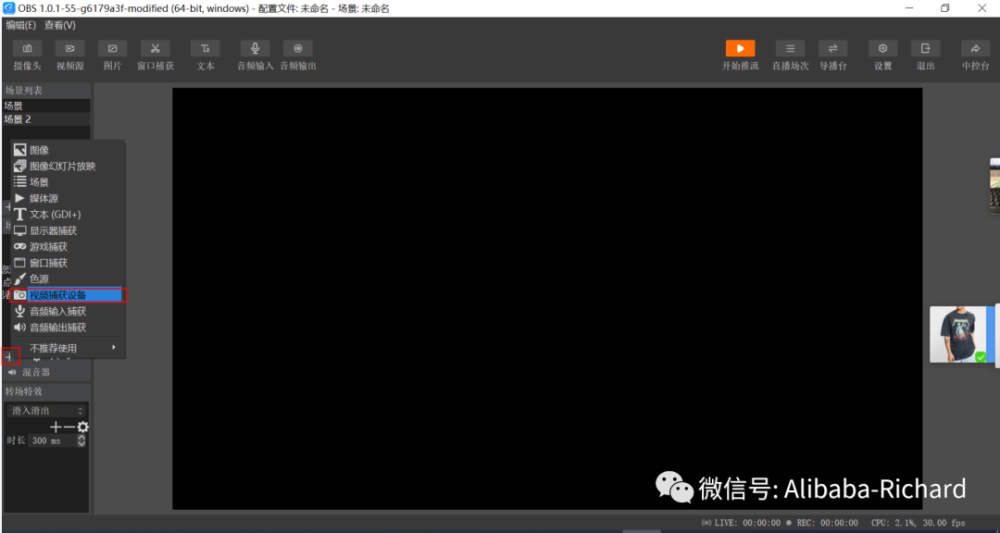Expand the 不推荐使用 submenu arrow
This screenshot has height=533, width=1000.
tap(114, 347)
